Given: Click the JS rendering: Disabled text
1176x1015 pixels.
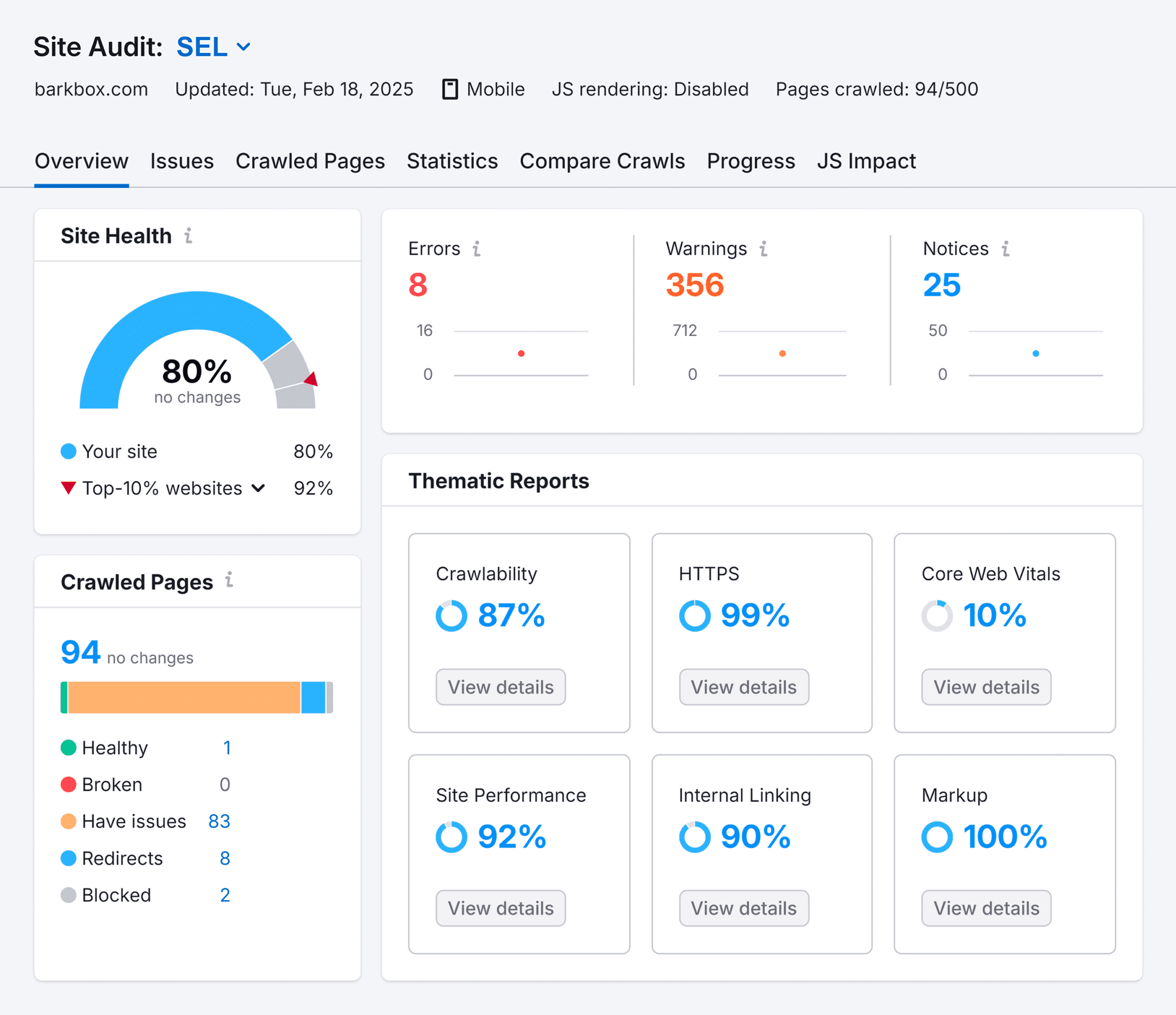Looking at the screenshot, I should (650, 90).
